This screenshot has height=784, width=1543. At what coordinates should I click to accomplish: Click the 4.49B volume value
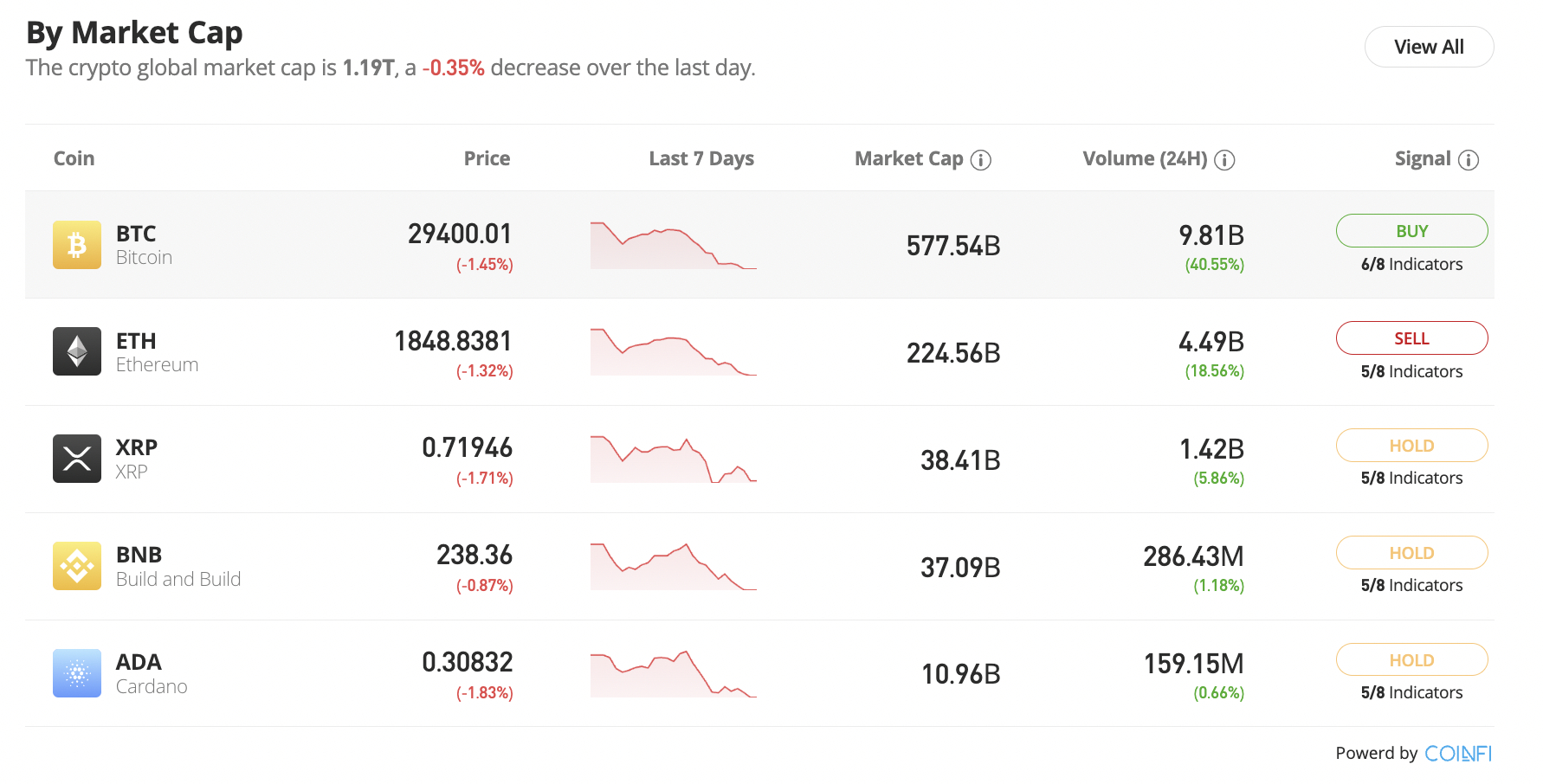tap(1211, 342)
